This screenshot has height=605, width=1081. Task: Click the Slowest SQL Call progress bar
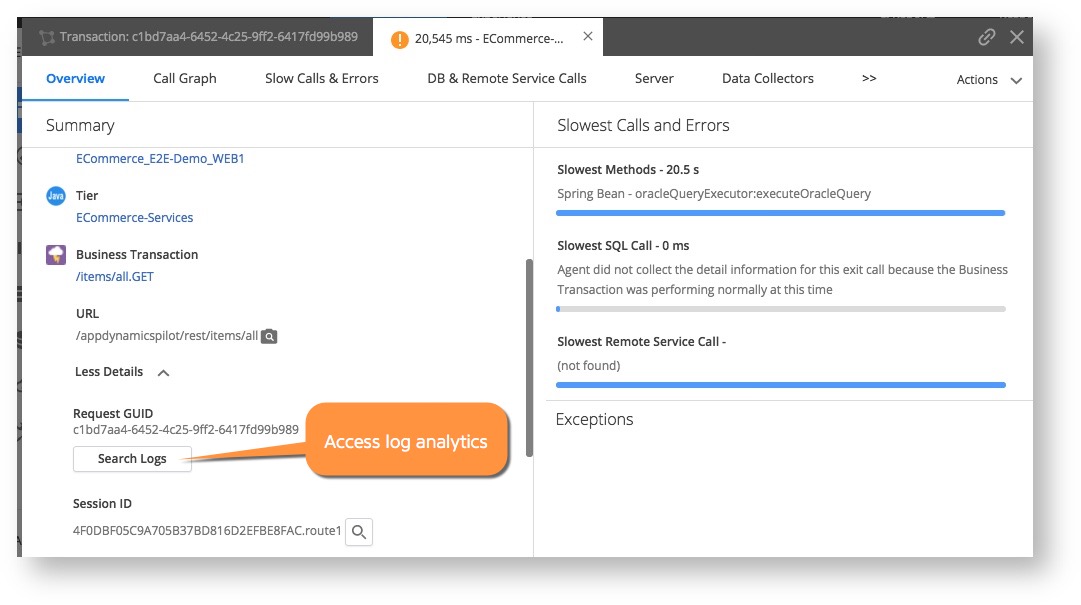780,309
